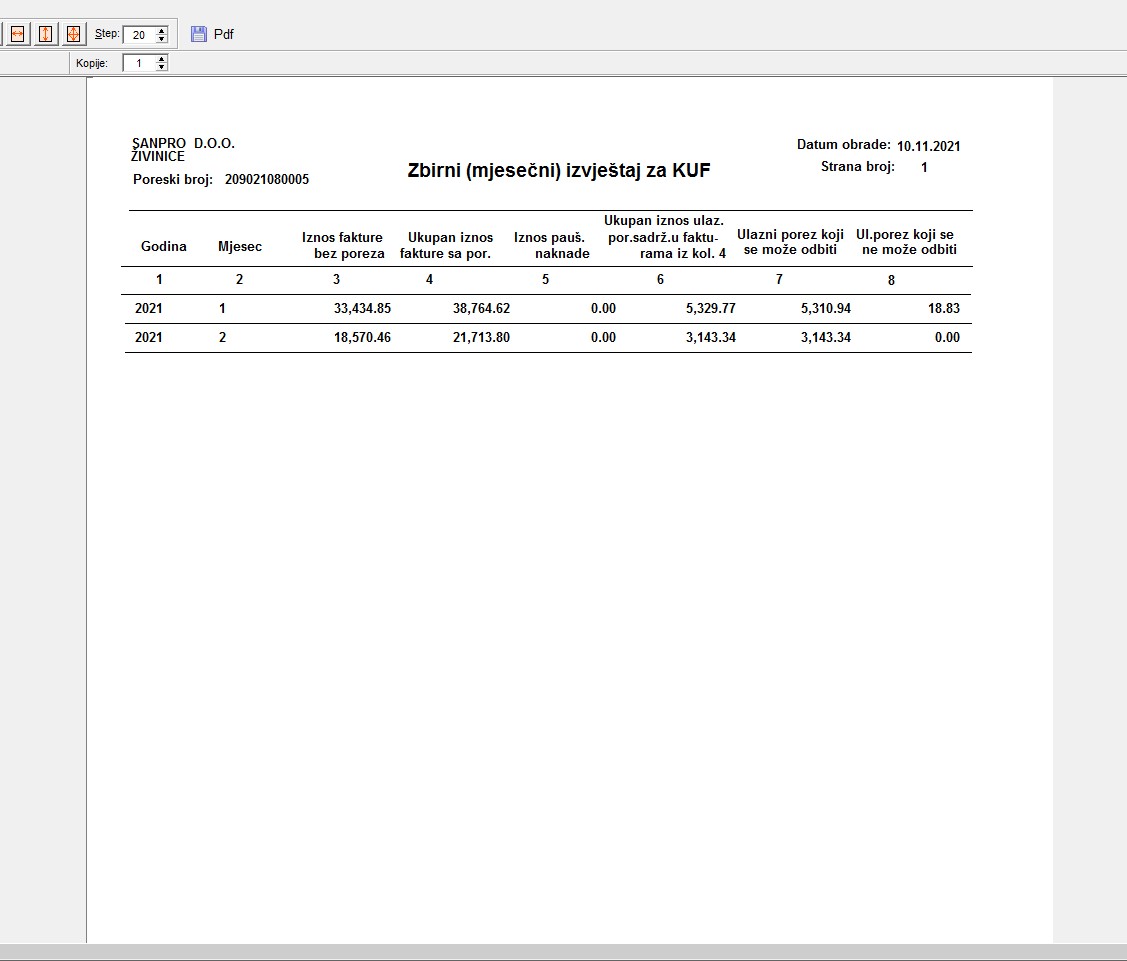Decrease Kopije count with down arrow
The height and width of the screenshot is (961, 1127).
pos(162,67)
